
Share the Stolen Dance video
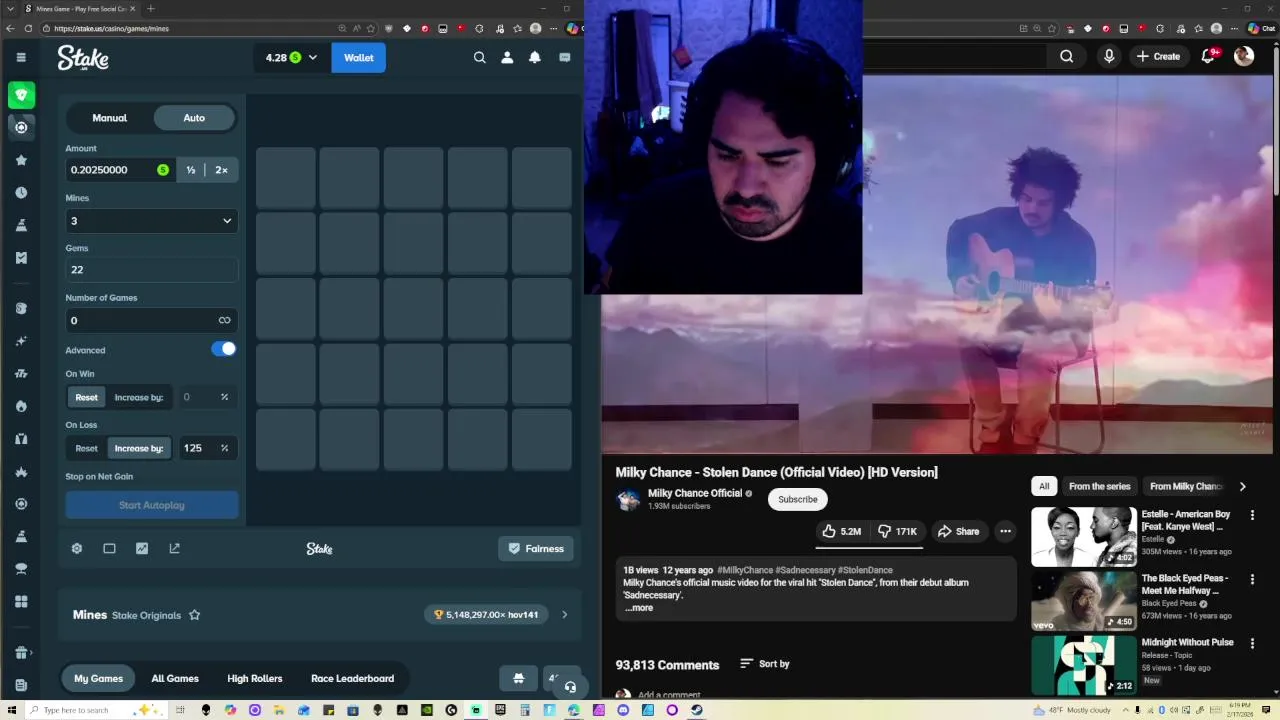tap(958, 532)
